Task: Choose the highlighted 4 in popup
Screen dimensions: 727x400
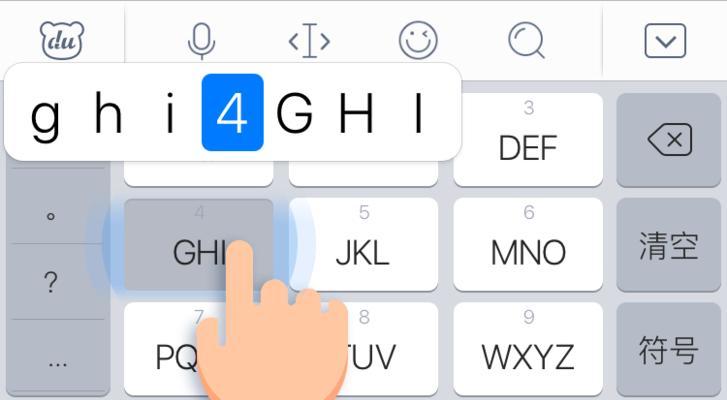Action: point(233,112)
